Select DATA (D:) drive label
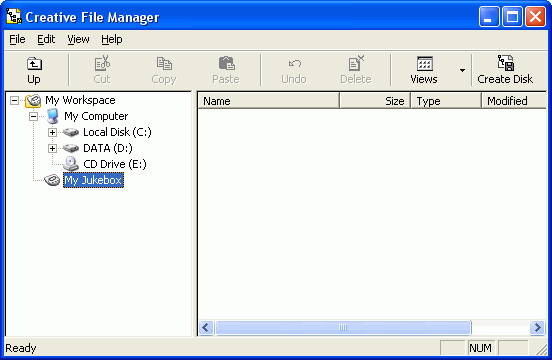The height and width of the screenshot is (360, 552). coord(108,148)
